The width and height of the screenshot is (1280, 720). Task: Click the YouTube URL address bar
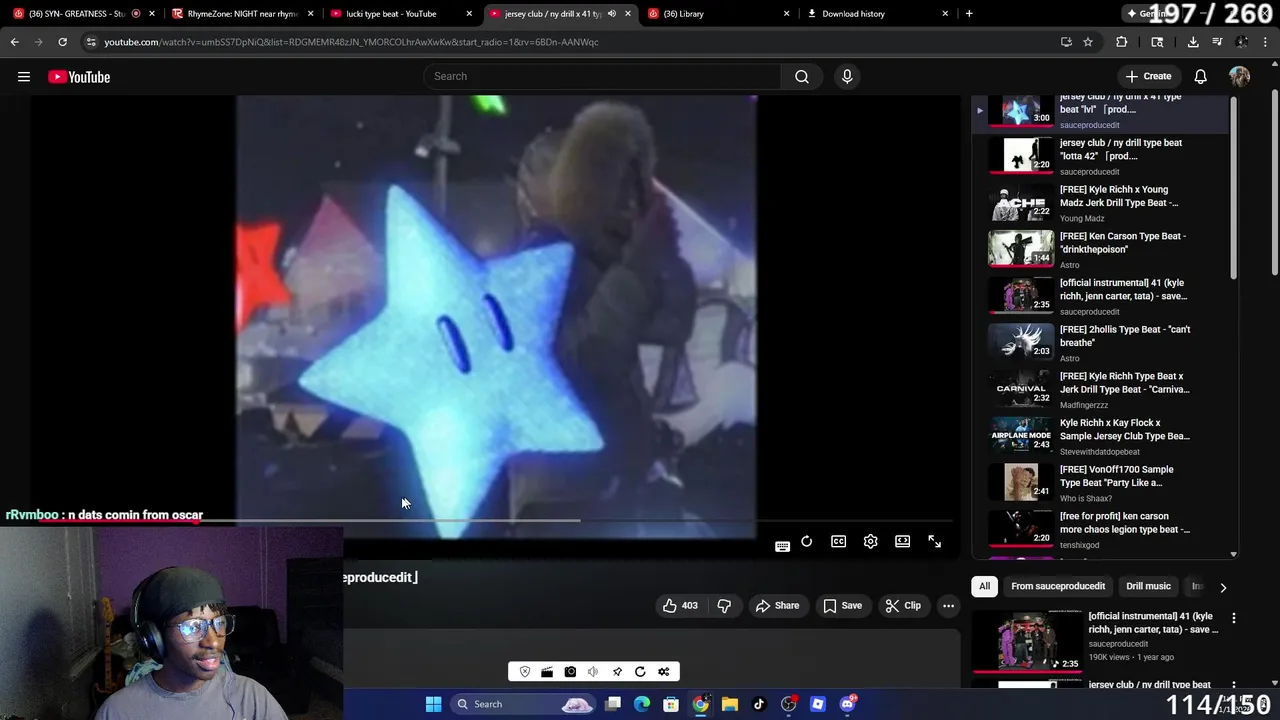[x=570, y=42]
